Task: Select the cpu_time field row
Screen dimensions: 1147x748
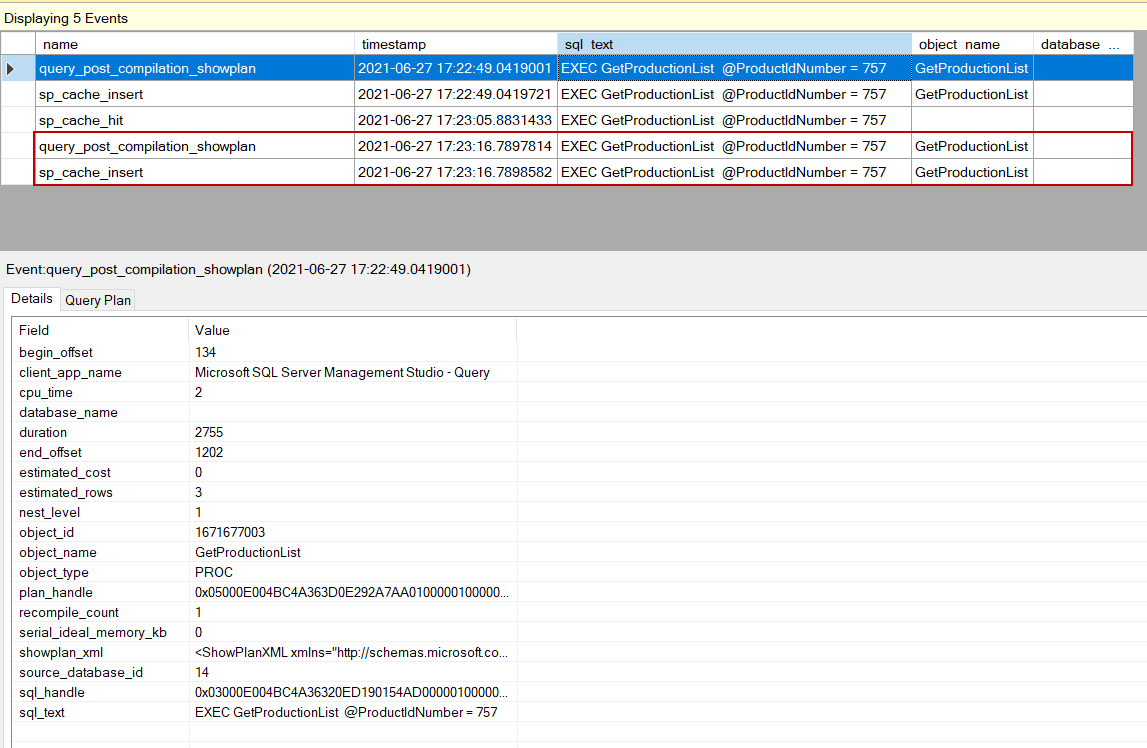Action: pos(100,392)
